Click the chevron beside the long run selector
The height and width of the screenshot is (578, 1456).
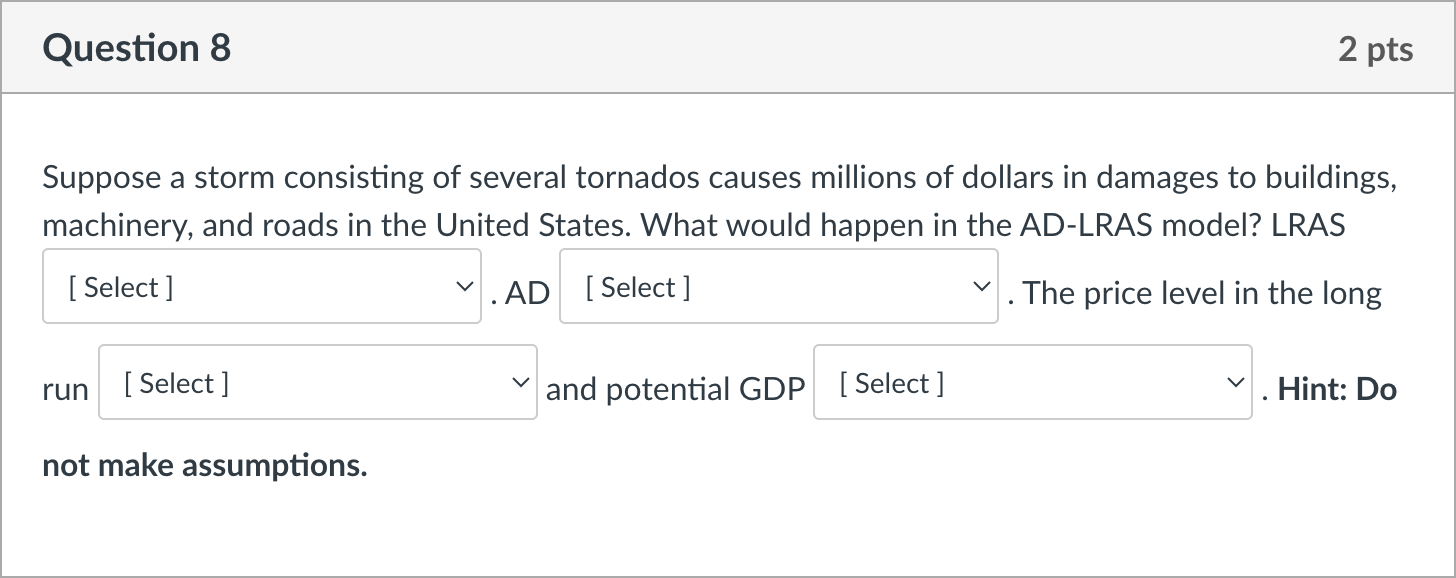click(520, 382)
